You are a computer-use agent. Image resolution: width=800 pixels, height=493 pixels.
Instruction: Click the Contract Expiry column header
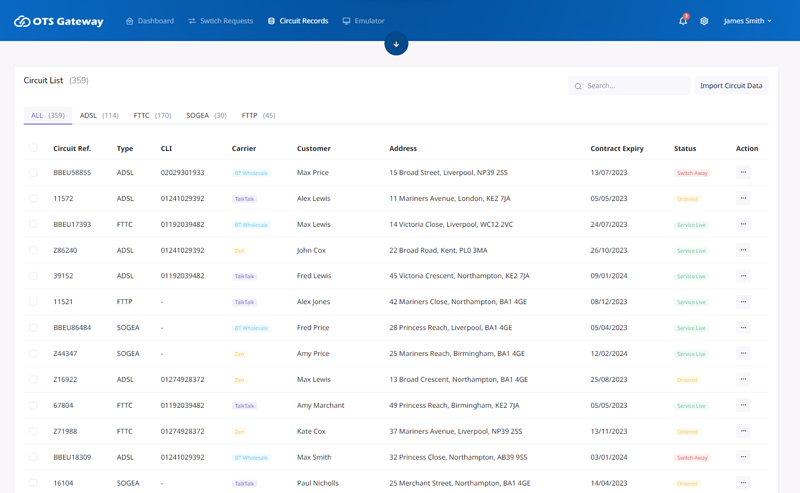click(617, 149)
